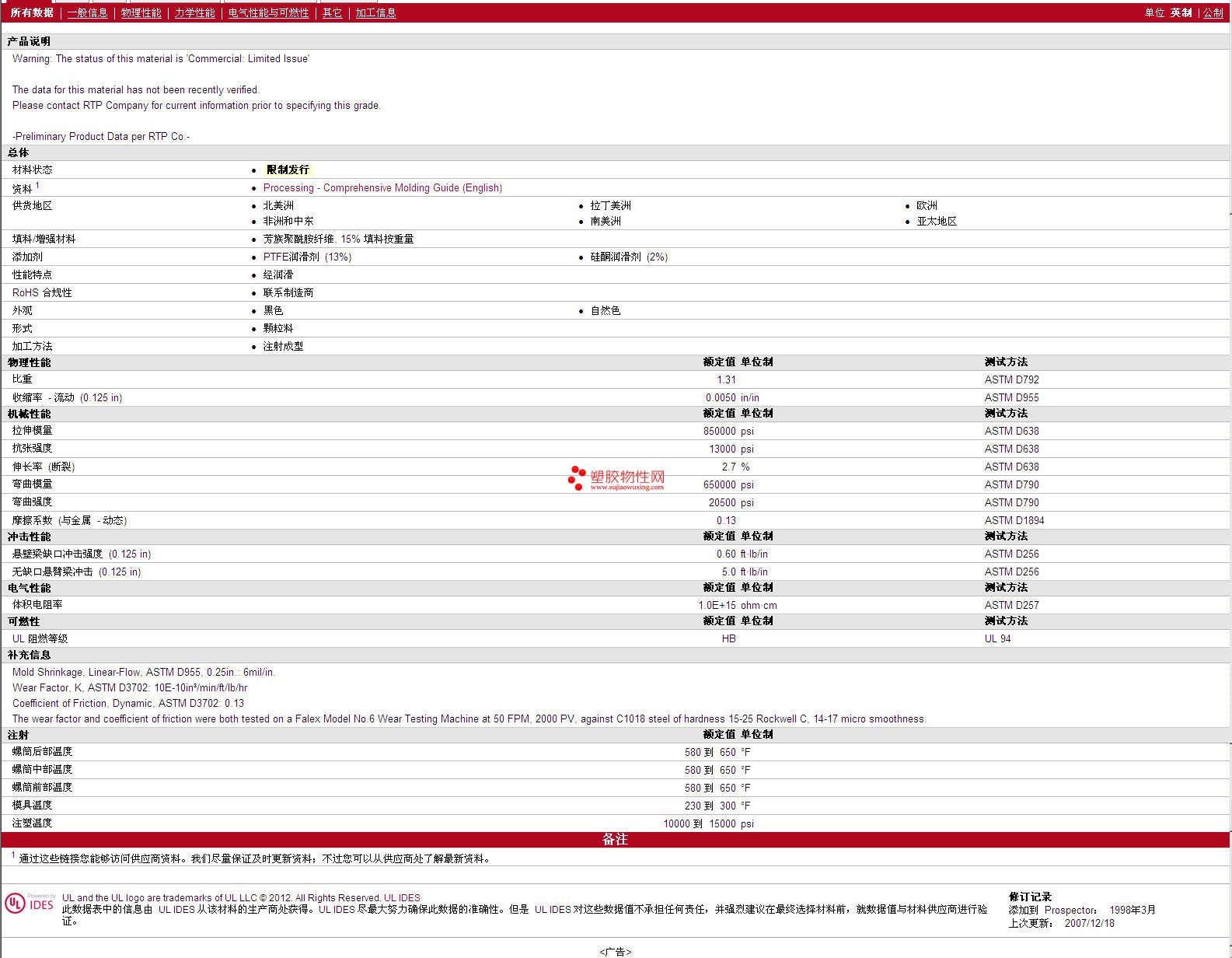Select the 其它 tab

pos(332,13)
